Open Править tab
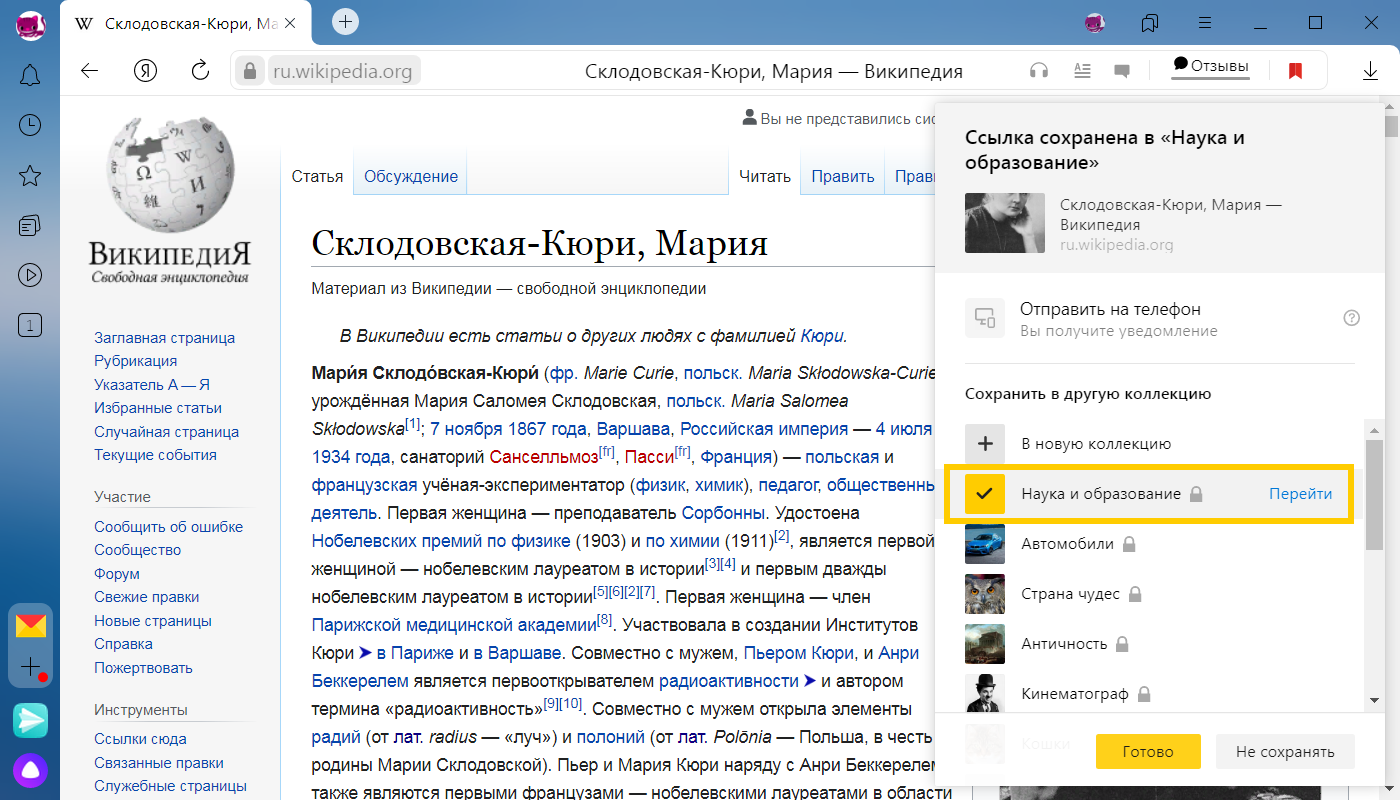Image resolution: width=1400 pixels, height=800 pixels. pos(843,176)
